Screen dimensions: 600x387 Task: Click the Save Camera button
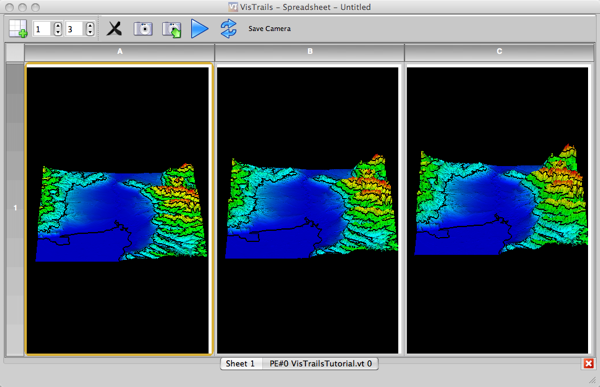[x=269, y=29]
